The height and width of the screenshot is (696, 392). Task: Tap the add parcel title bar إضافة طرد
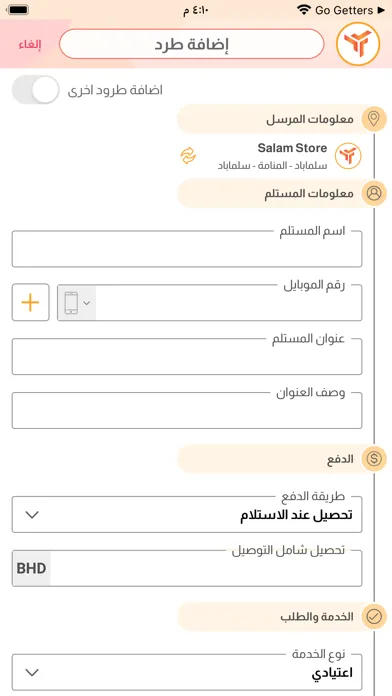point(192,44)
